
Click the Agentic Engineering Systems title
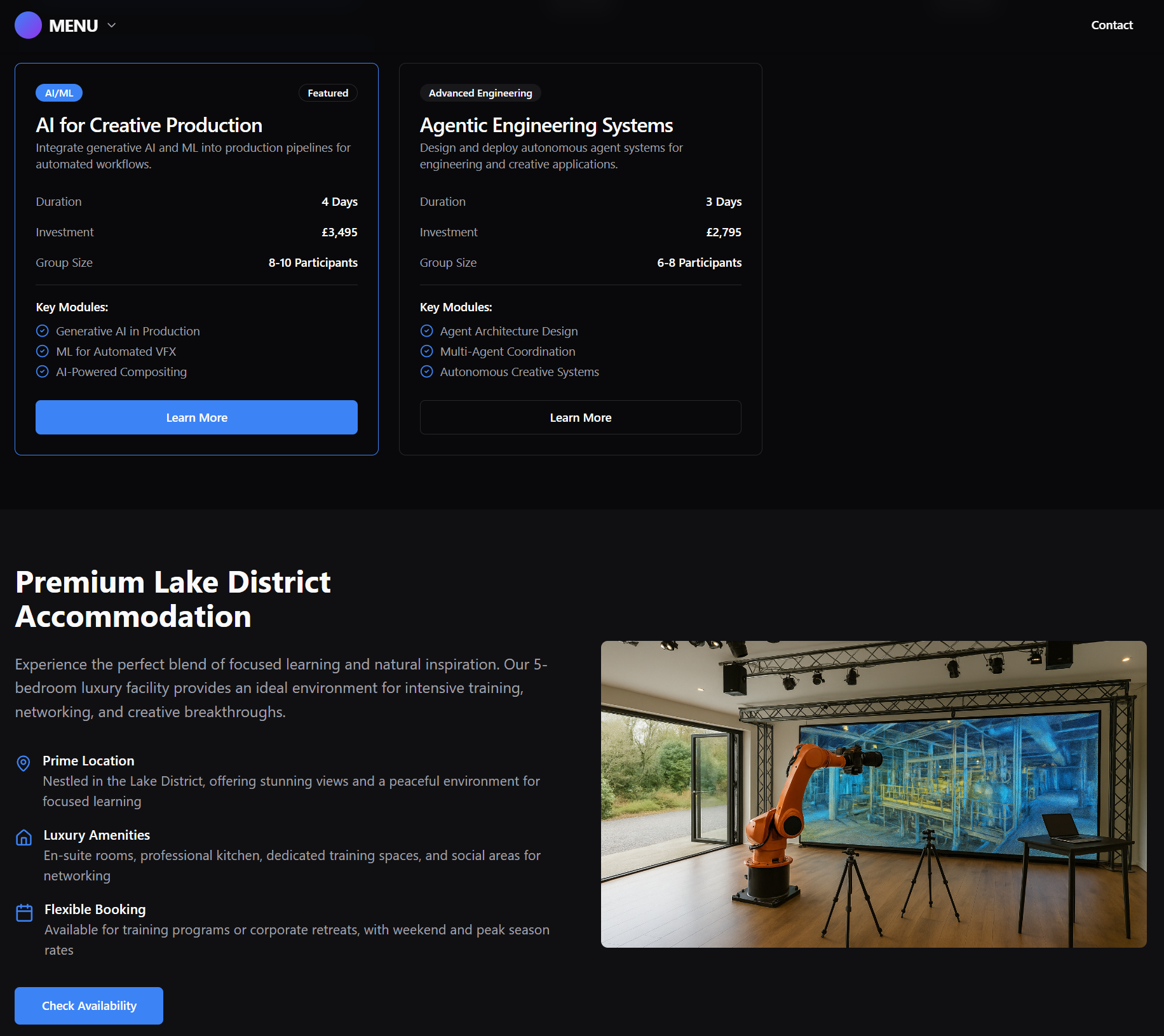[x=546, y=125]
